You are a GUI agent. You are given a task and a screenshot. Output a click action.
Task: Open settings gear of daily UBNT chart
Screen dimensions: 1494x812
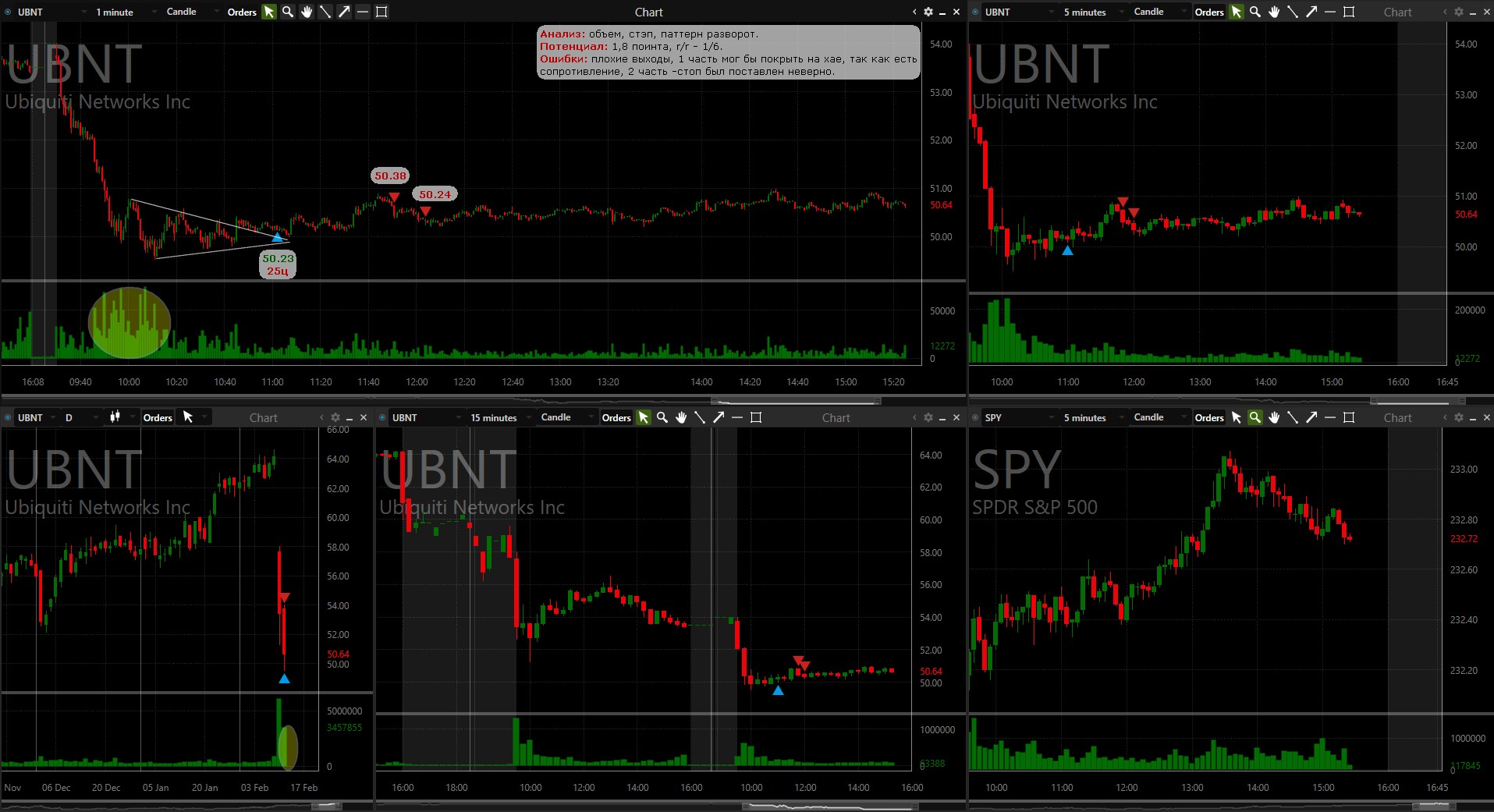(x=335, y=417)
